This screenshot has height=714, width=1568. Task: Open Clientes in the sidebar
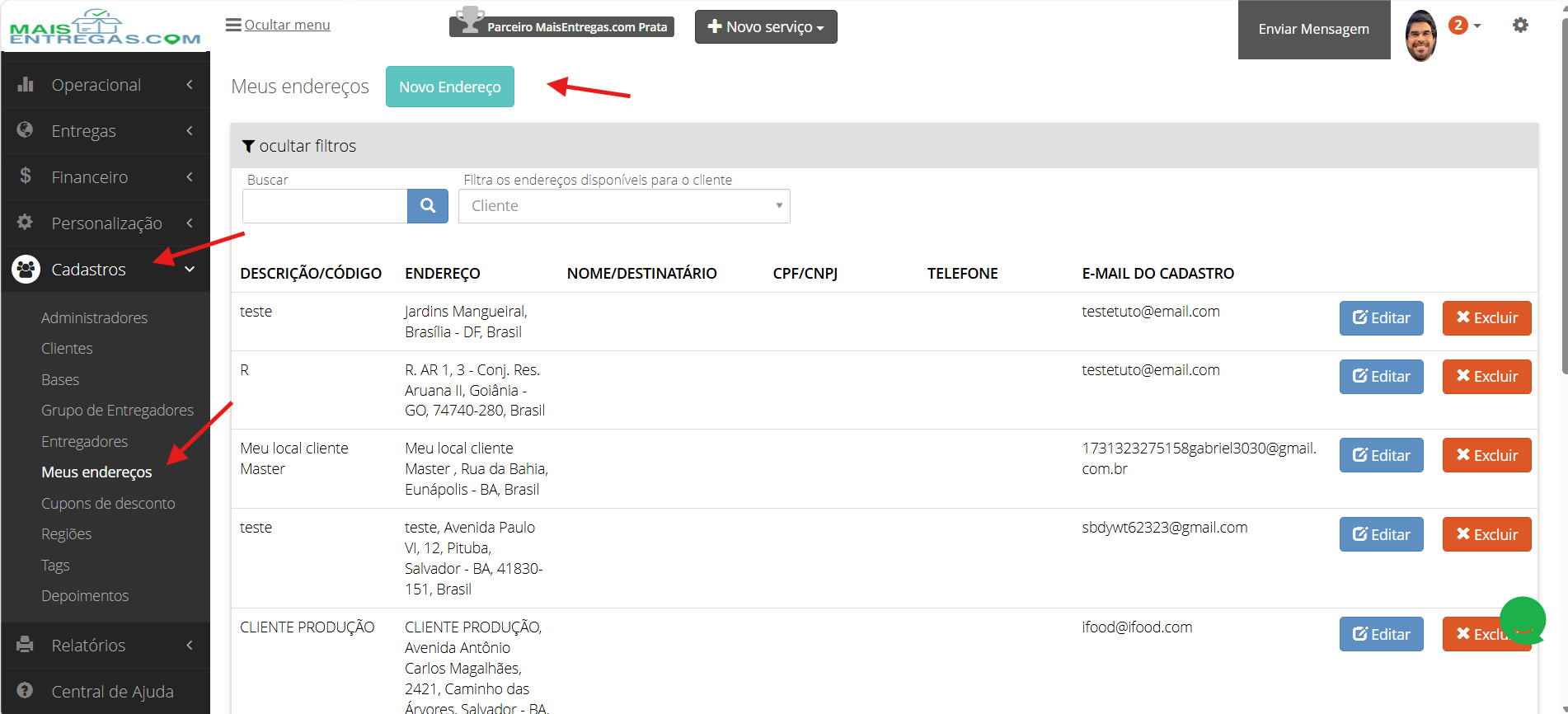tap(67, 348)
